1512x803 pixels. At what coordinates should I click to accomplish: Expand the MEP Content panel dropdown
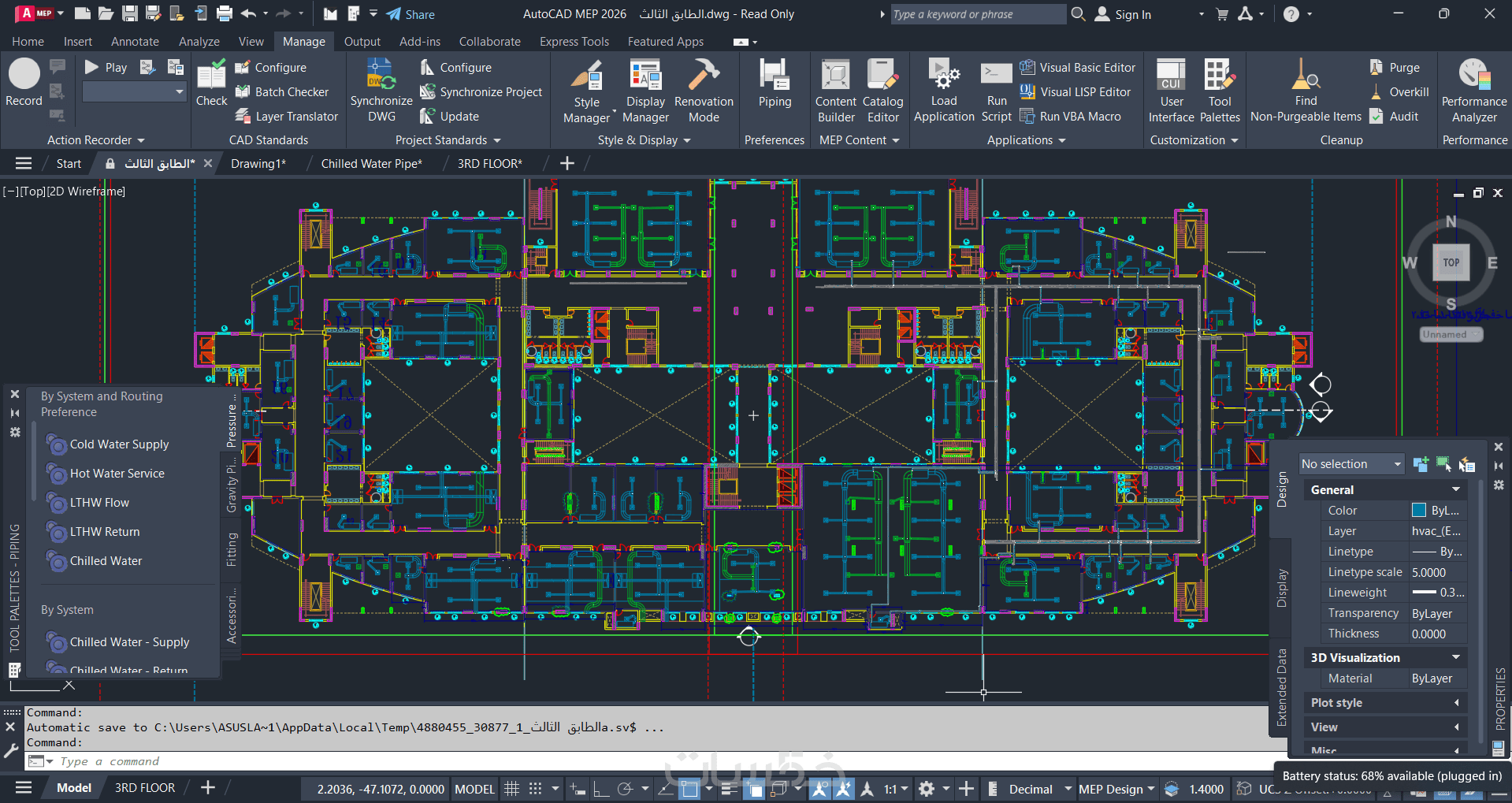point(859,140)
